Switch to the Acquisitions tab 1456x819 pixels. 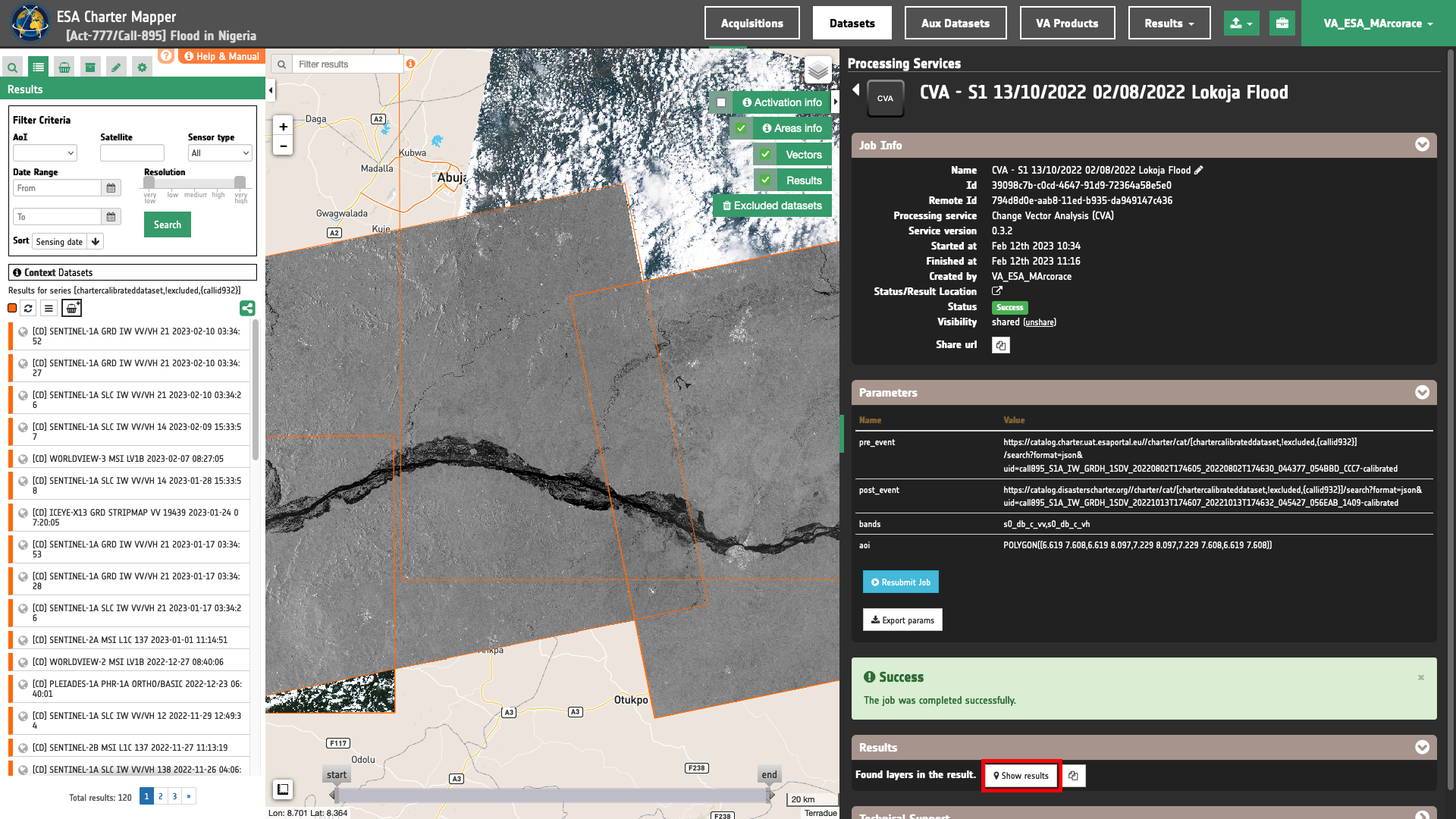[752, 24]
